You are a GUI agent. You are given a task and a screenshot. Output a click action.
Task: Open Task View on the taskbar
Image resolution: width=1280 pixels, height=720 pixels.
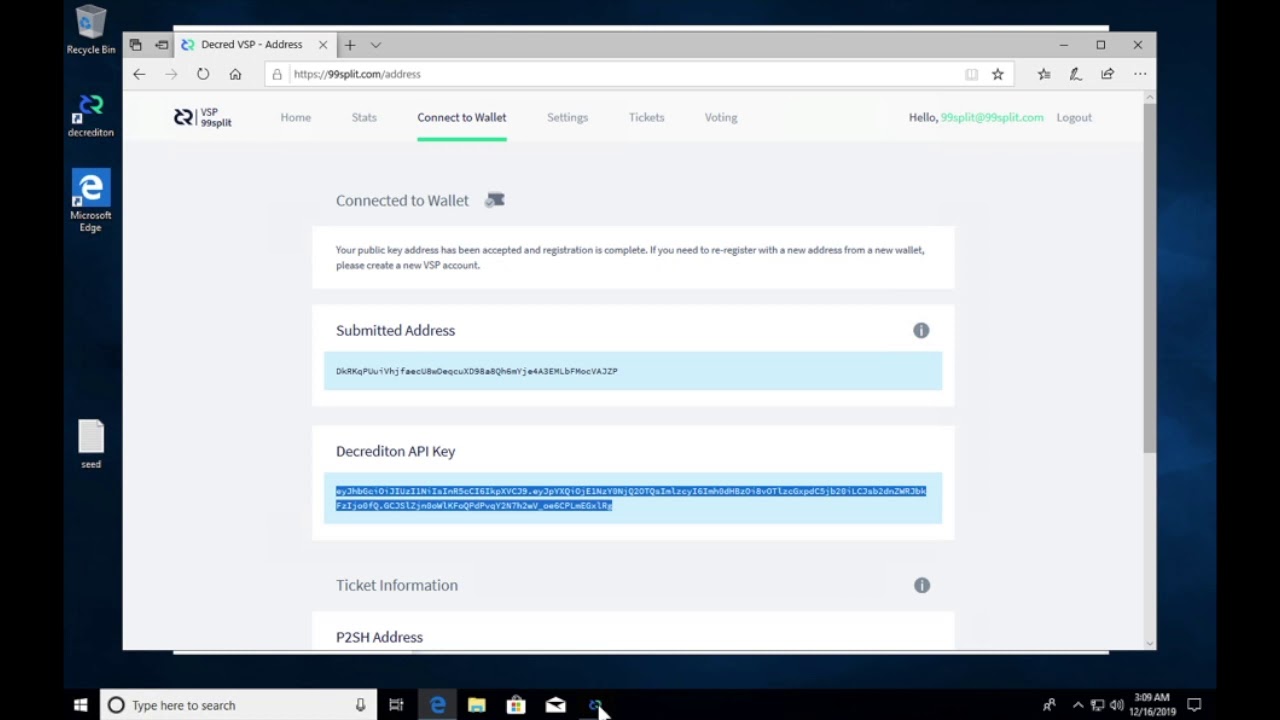(x=396, y=705)
